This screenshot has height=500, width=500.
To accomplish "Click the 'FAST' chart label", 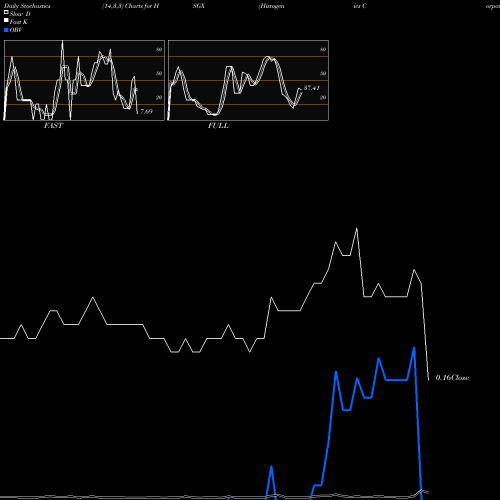I will [x=54, y=126].
